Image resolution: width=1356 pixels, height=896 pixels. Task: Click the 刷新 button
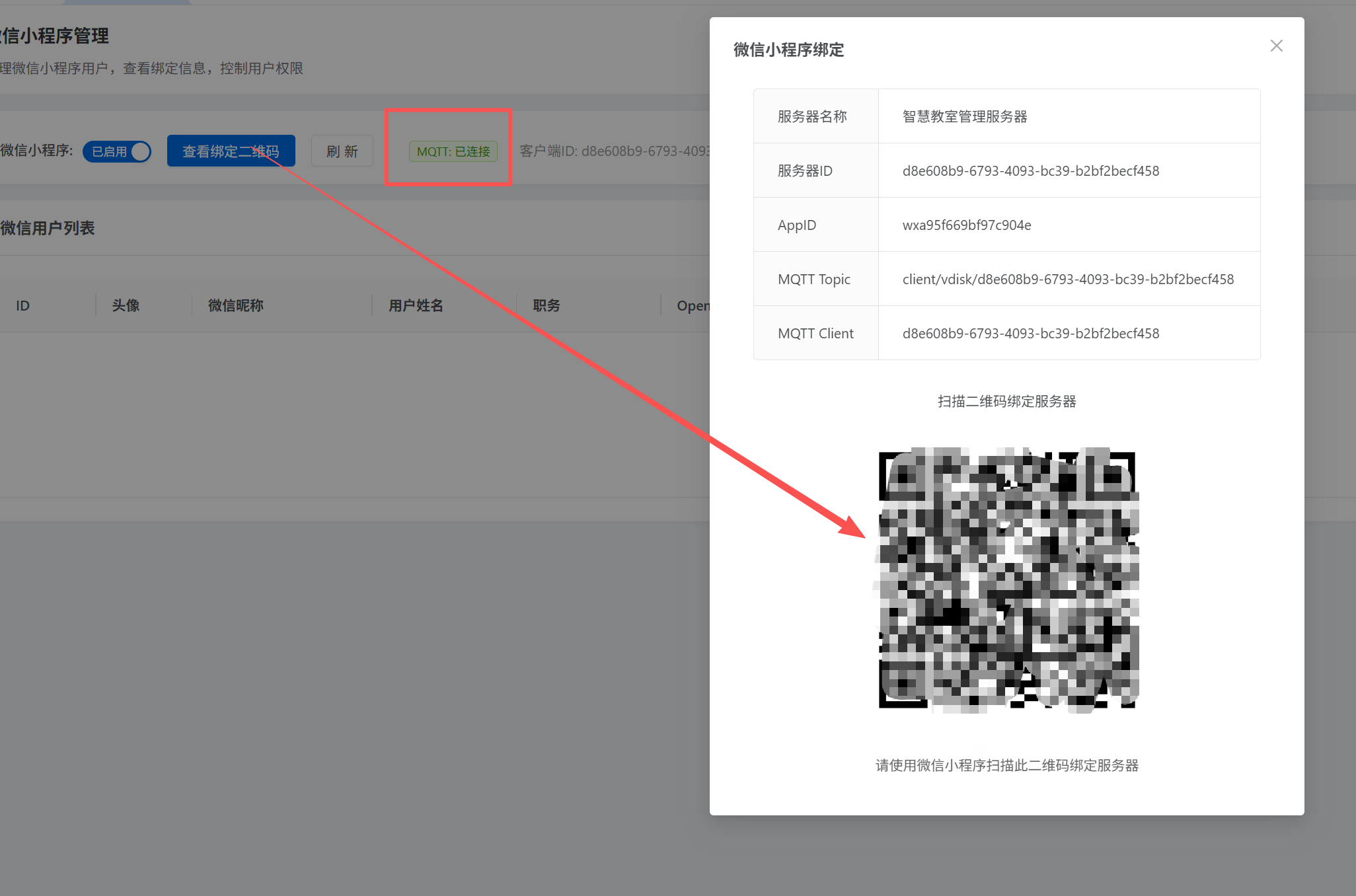coord(342,151)
